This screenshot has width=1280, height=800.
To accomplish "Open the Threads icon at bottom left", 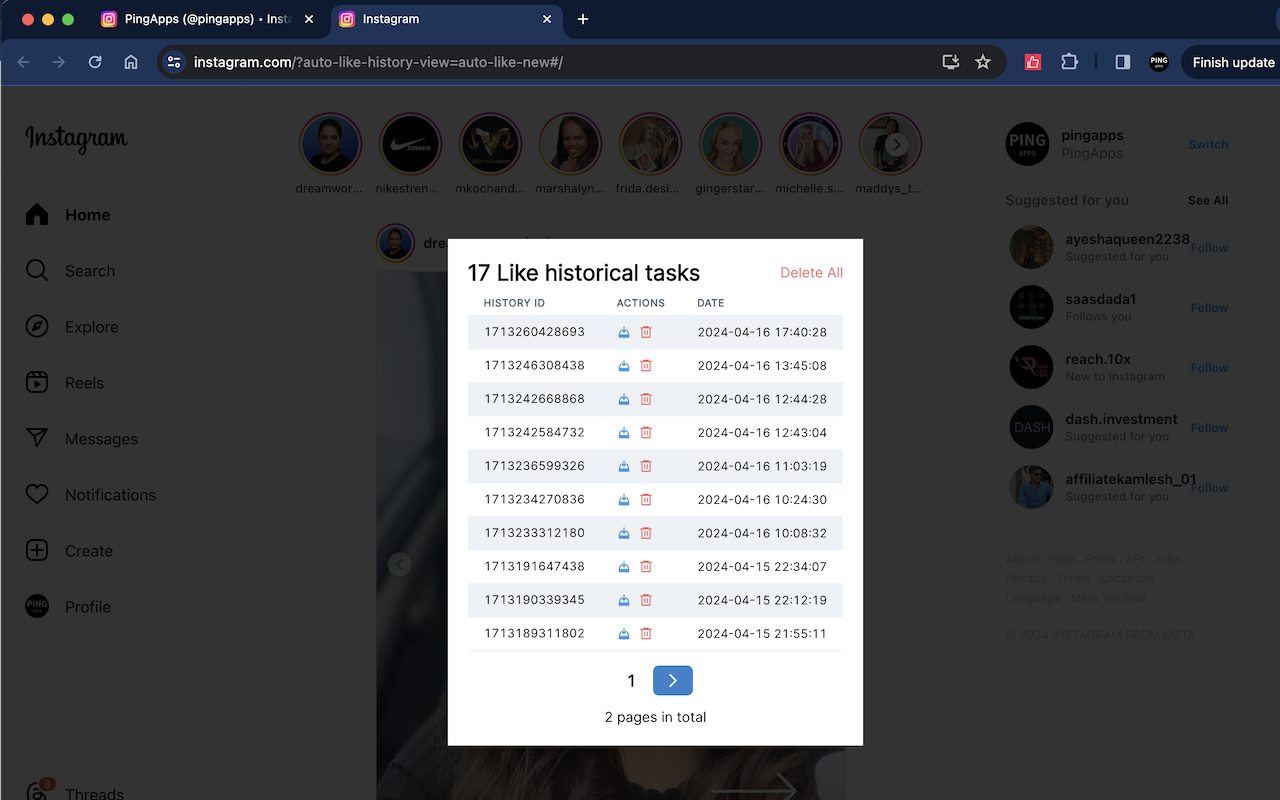I will pos(37,789).
